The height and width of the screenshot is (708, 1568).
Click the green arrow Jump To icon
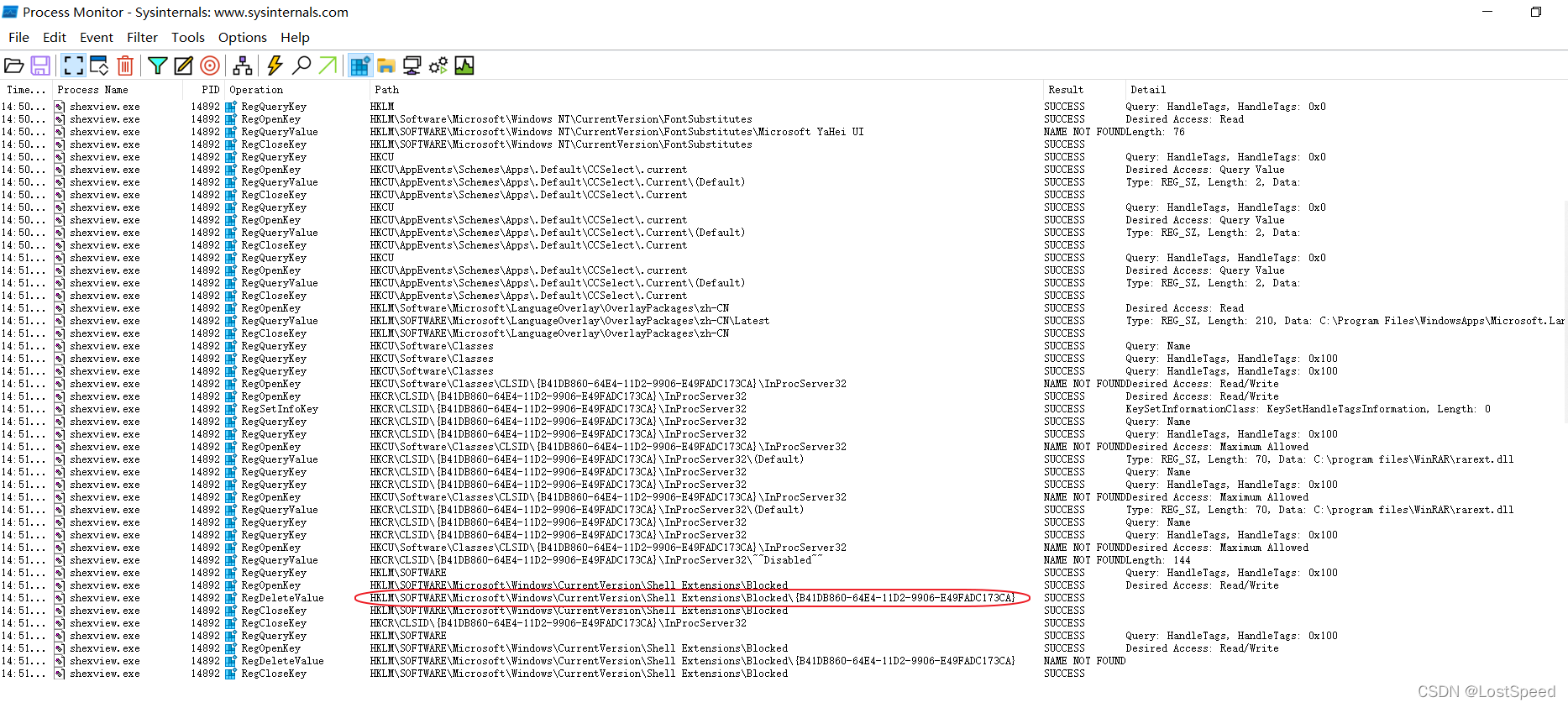point(328,66)
